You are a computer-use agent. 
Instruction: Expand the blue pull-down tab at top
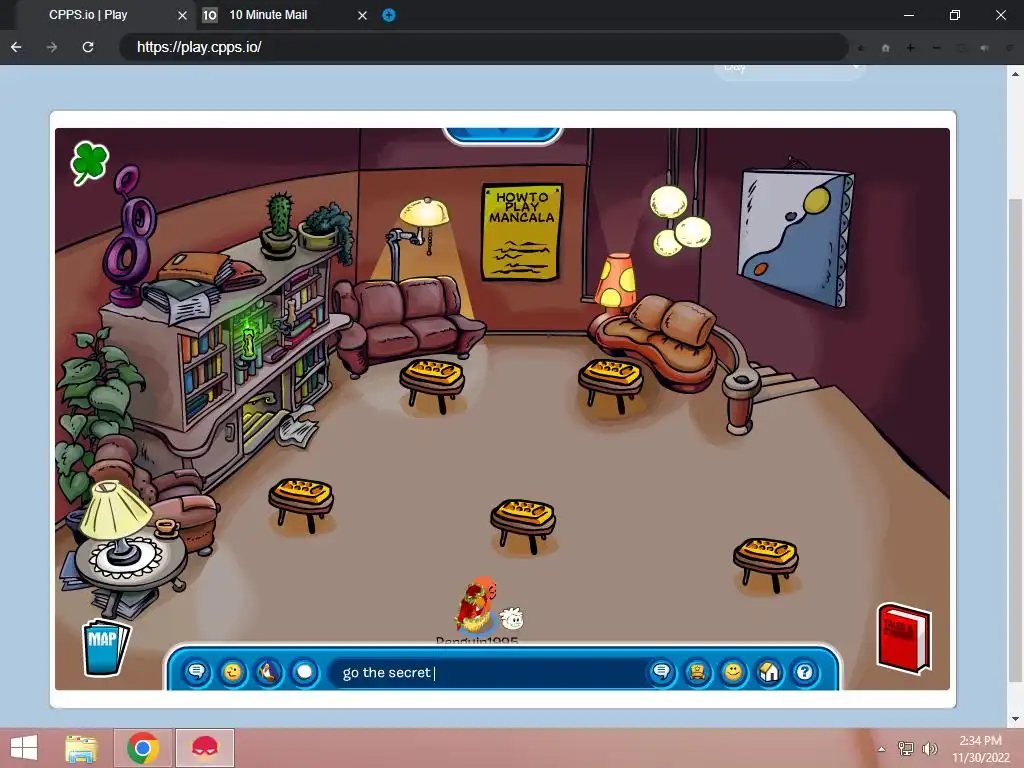[502, 135]
